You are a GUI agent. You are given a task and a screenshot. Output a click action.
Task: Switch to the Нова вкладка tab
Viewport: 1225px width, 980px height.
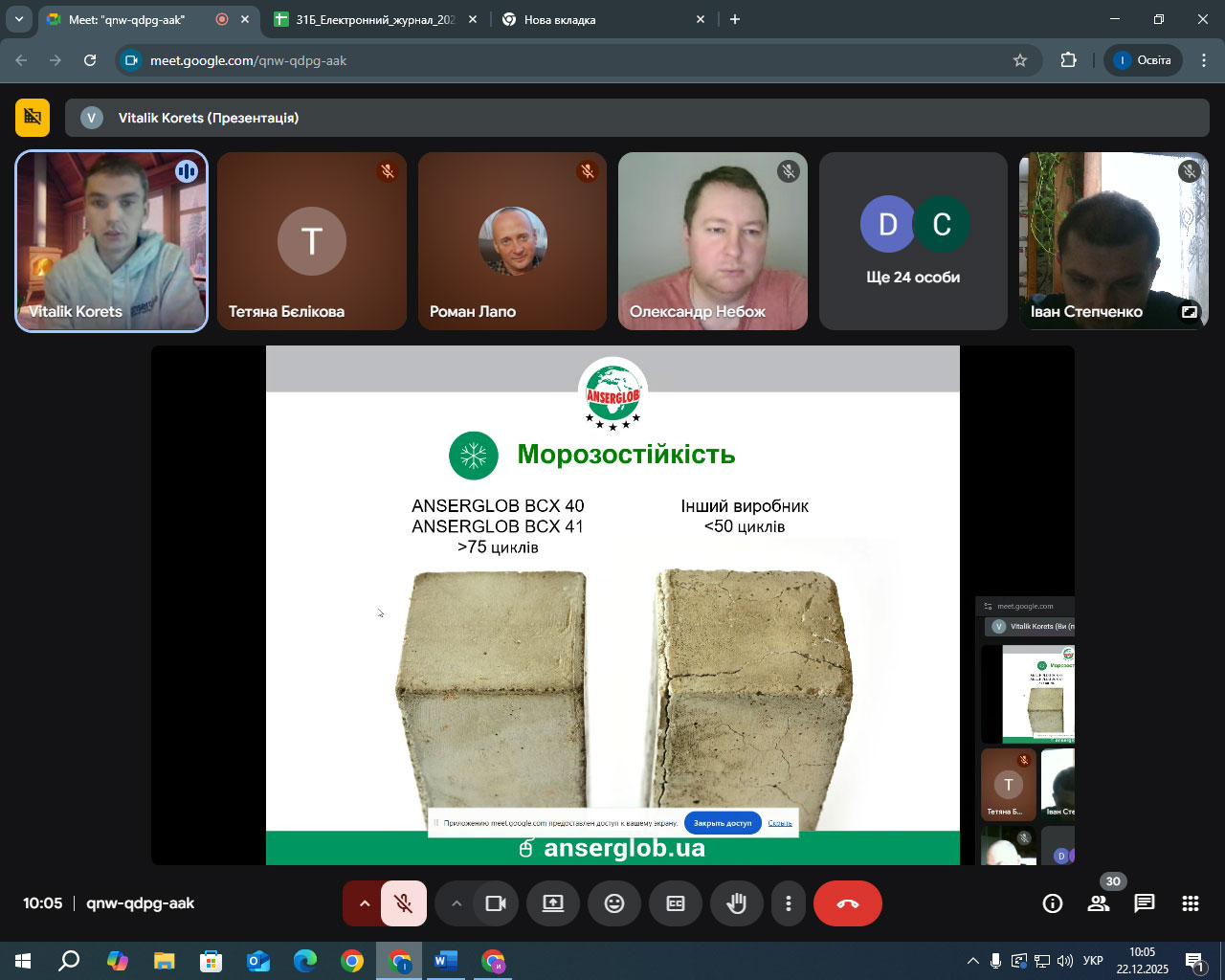(x=560, y=19)
